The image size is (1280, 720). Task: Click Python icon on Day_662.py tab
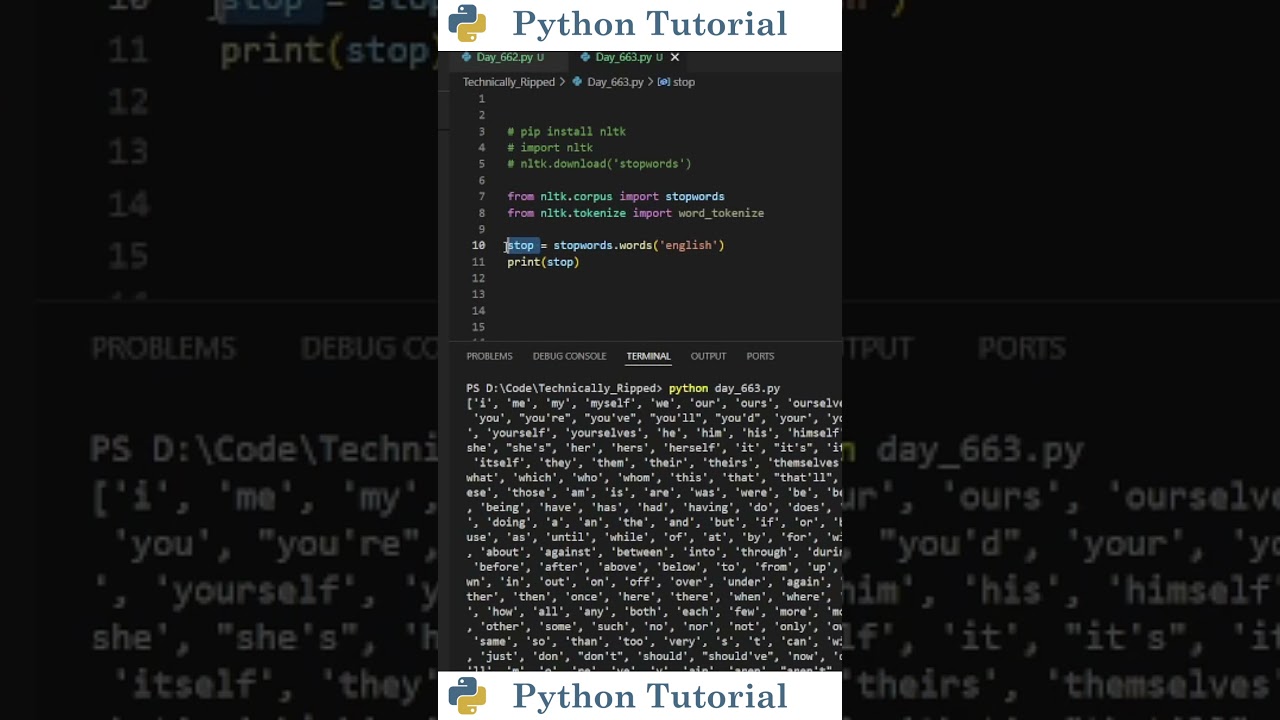click(466, 58)
